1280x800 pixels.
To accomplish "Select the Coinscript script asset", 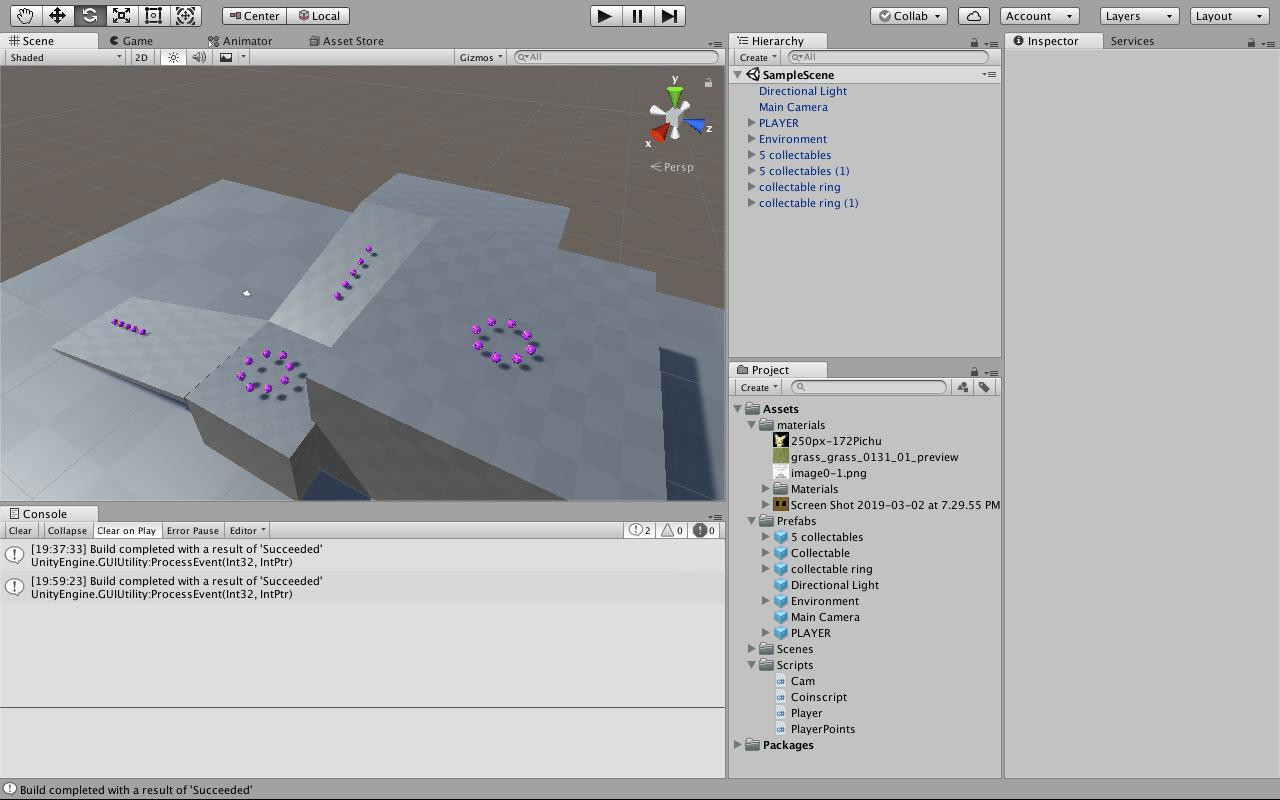I will coord(819,697).
